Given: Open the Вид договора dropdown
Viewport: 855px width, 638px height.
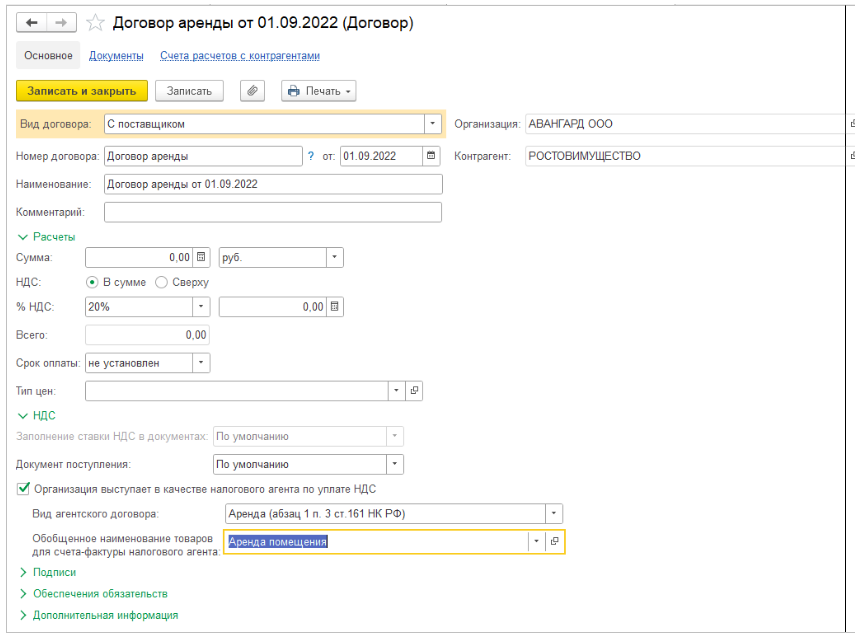Looking at the screenshot, I should [x=433, y=124].
